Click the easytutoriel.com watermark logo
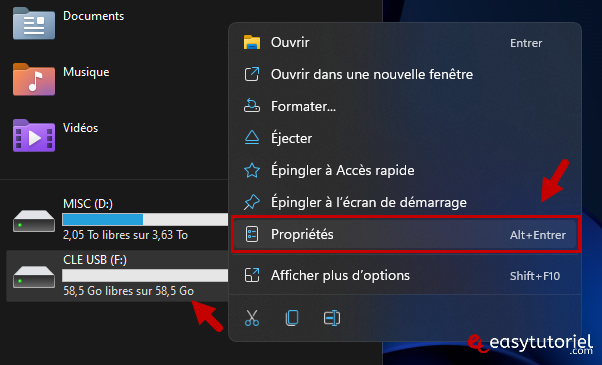Viewport: 602px width, 365px height. click(x=531, y=344)
